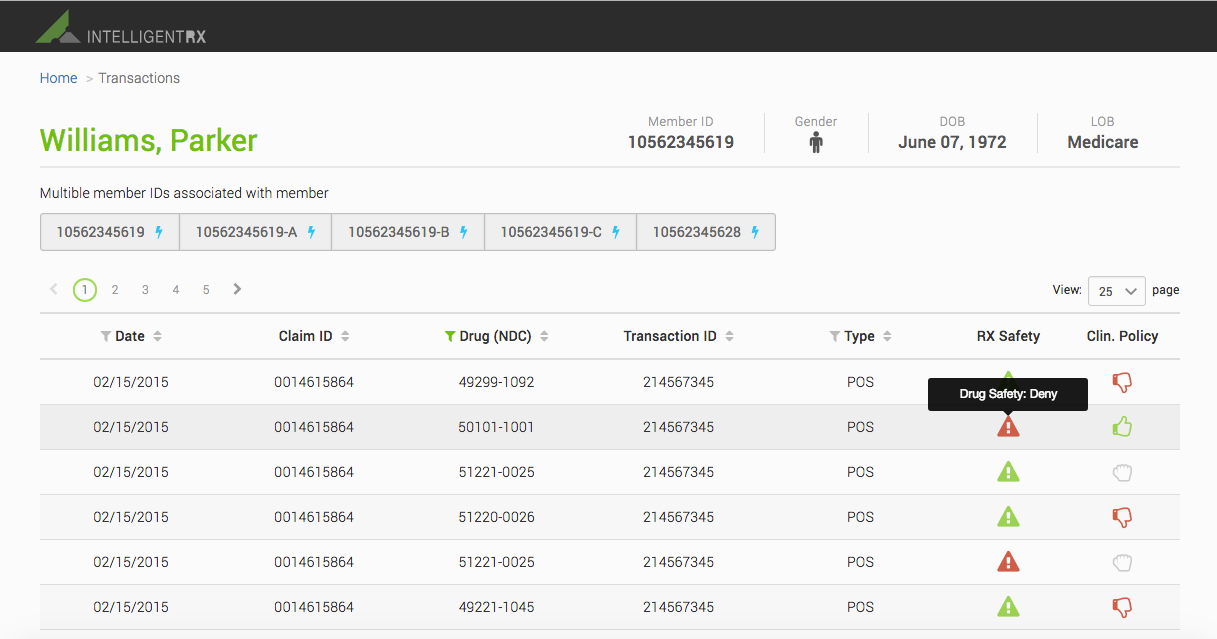The height and width of the screenshot is (639, 1217).
Task: Select page 1 in the pagination
Action: pyautogui.click(x=85, y=290)
